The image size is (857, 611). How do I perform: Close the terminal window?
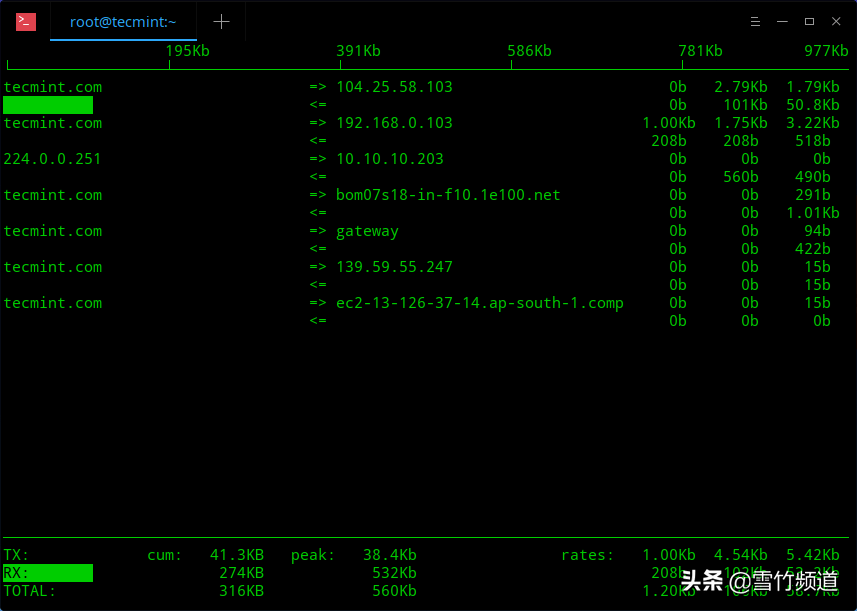coord(834,21)
